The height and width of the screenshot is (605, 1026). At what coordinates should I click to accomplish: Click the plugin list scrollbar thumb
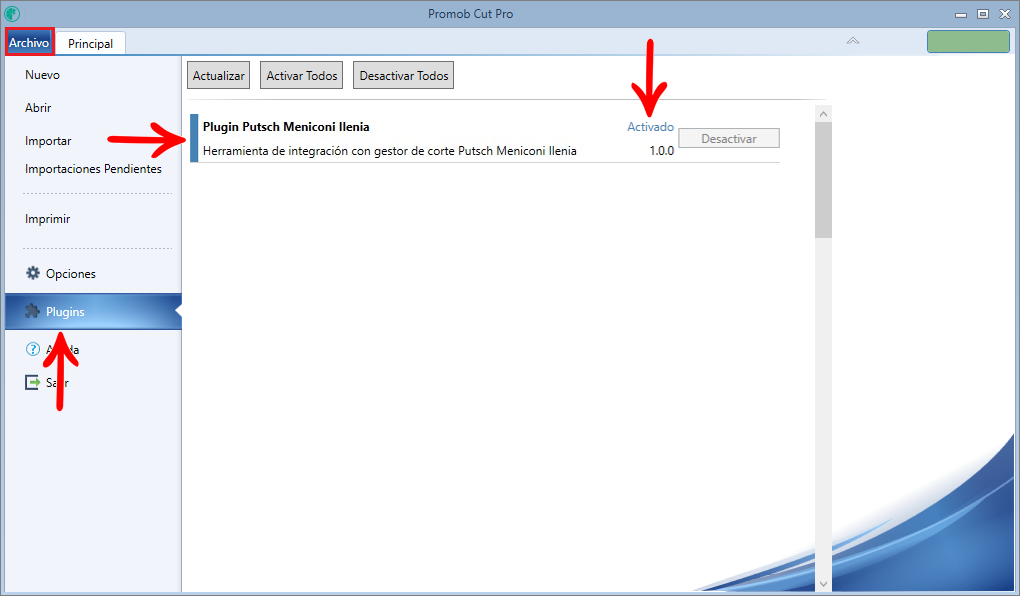tap(823, 180)
